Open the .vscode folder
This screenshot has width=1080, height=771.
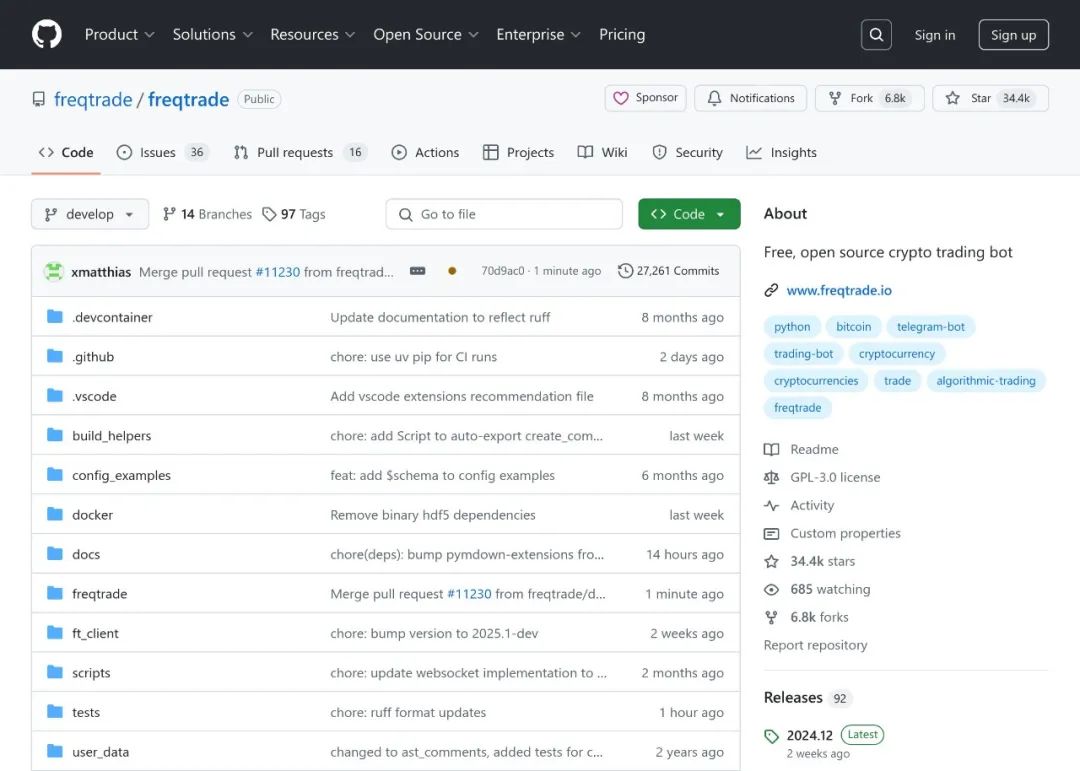pyautogui.click(x=94, y=396)
